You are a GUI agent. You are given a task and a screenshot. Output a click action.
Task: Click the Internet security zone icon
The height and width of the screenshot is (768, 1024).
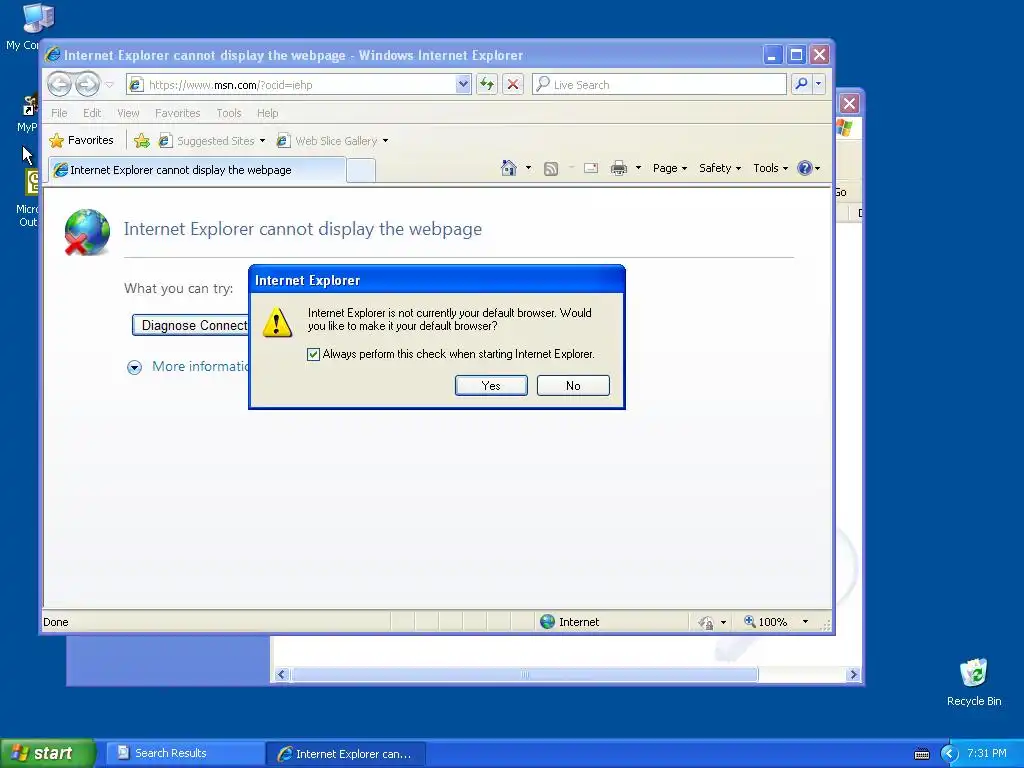pos(547,622)
